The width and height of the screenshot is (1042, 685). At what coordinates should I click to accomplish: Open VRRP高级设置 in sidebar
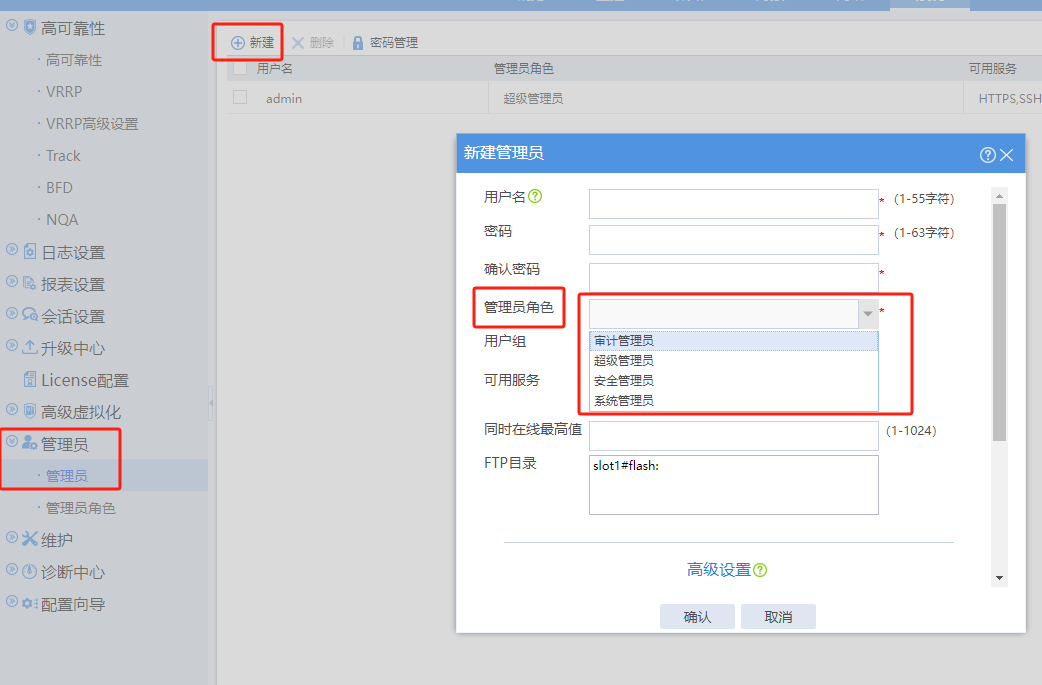pos(92,124)
